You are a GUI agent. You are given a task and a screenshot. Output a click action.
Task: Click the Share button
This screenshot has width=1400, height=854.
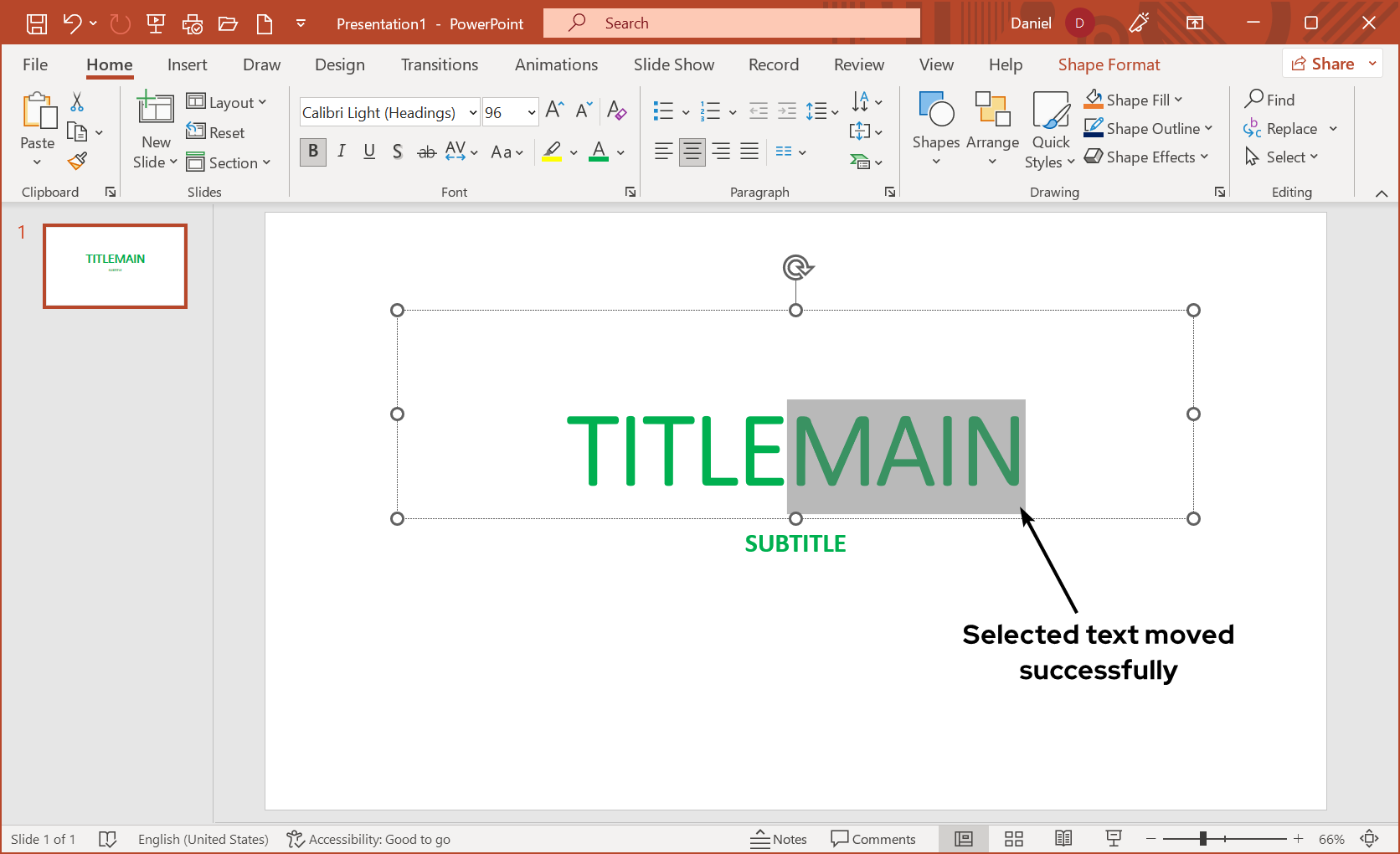click(1323, 64)
